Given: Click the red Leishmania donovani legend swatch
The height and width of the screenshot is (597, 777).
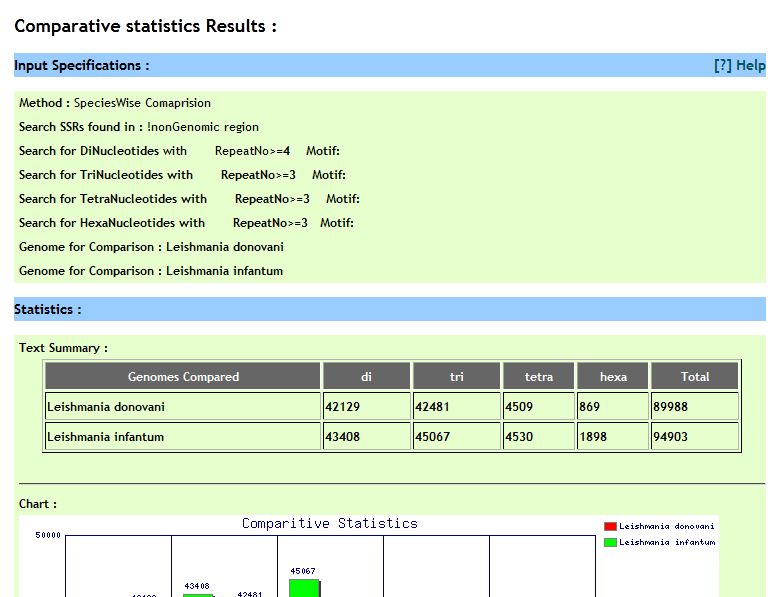Looking at the screenshot, I should pyautogui.click(x=610, y=526).
